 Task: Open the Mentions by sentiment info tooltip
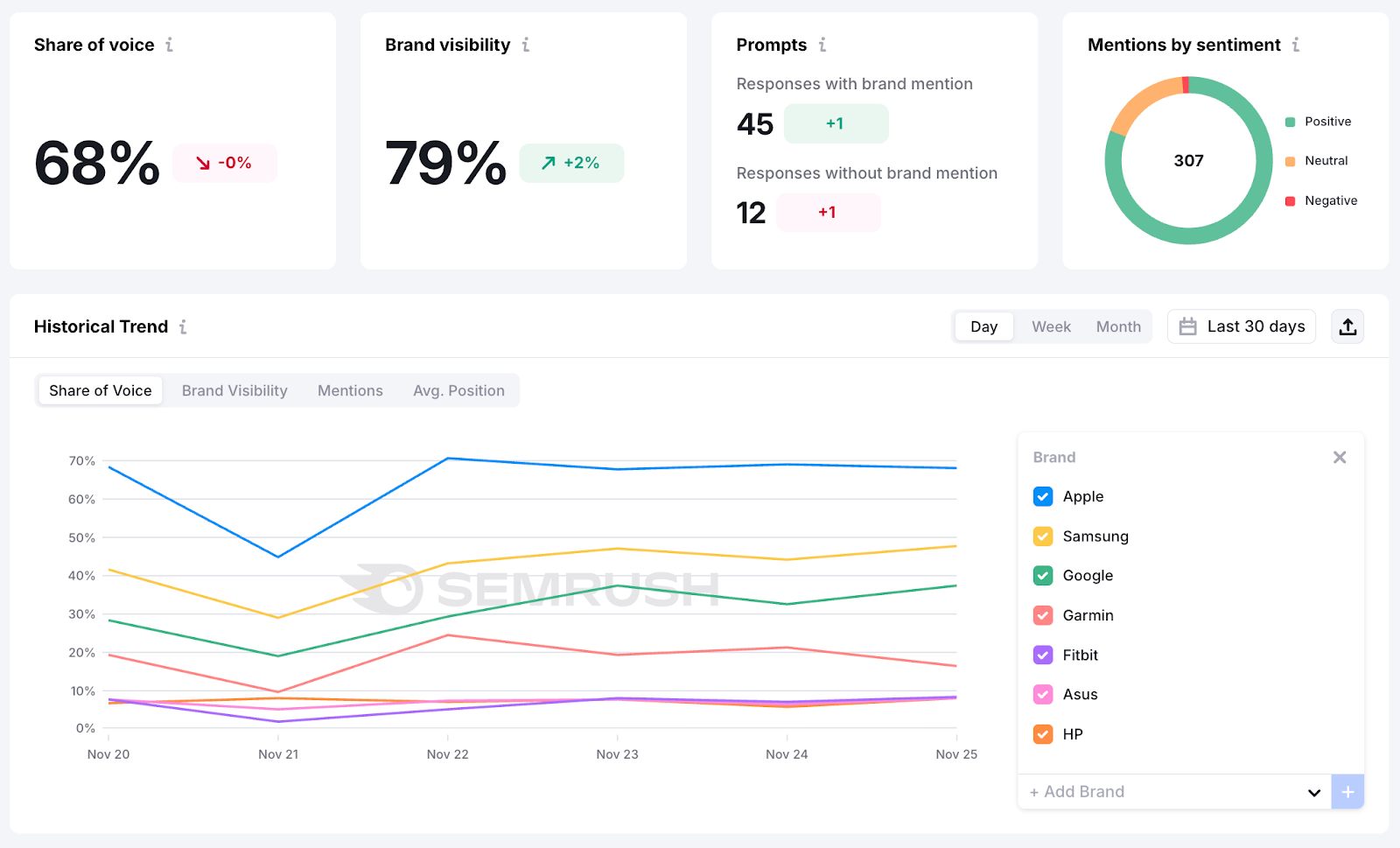tap(1298, 45)
